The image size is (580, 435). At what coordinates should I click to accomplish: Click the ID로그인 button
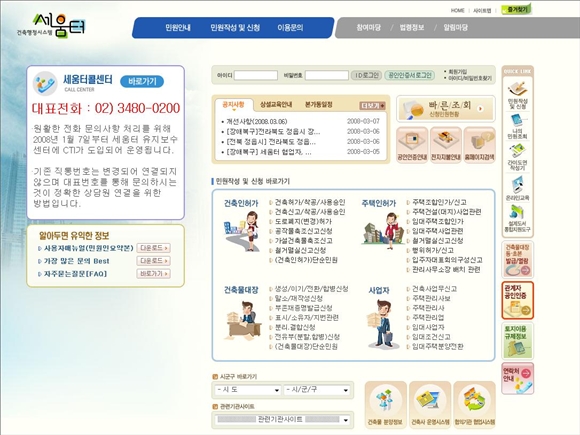click(x=366, y=75)
